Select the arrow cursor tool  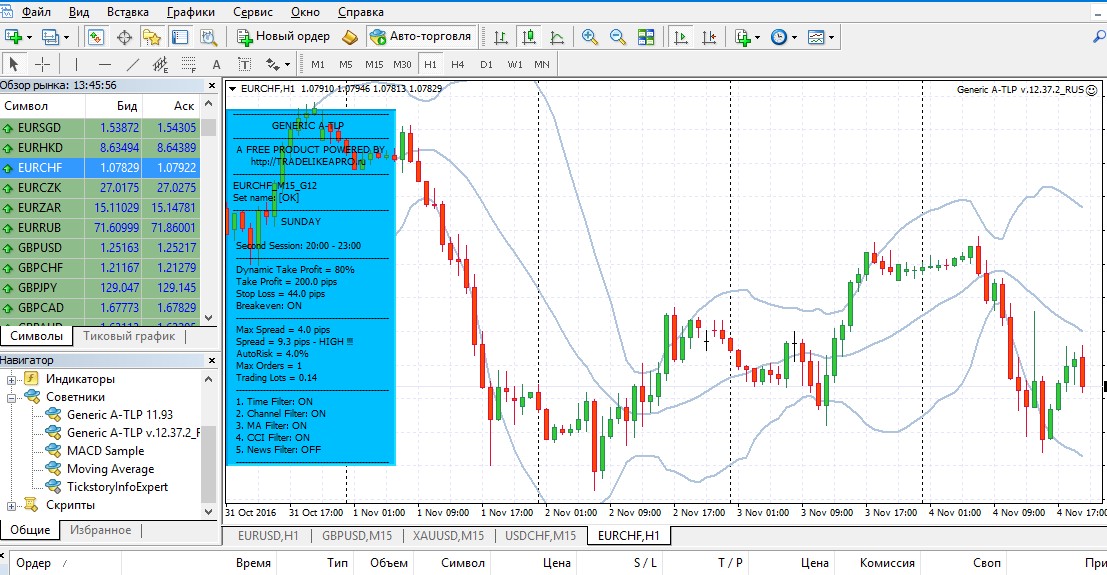[13, 64]
